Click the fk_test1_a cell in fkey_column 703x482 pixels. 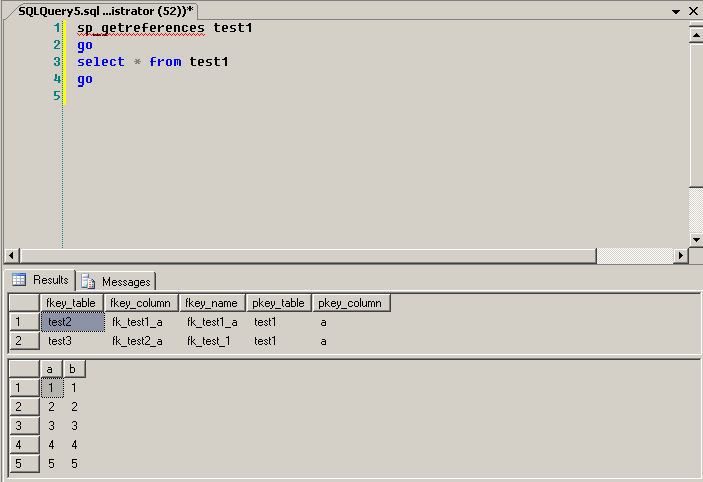pyautogui.click(x=141, y=322)
